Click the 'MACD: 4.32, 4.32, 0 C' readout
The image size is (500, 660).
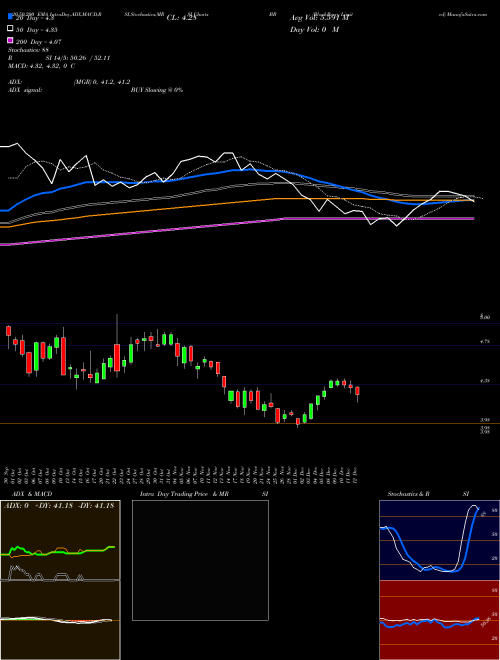click(x=41, y=66)
